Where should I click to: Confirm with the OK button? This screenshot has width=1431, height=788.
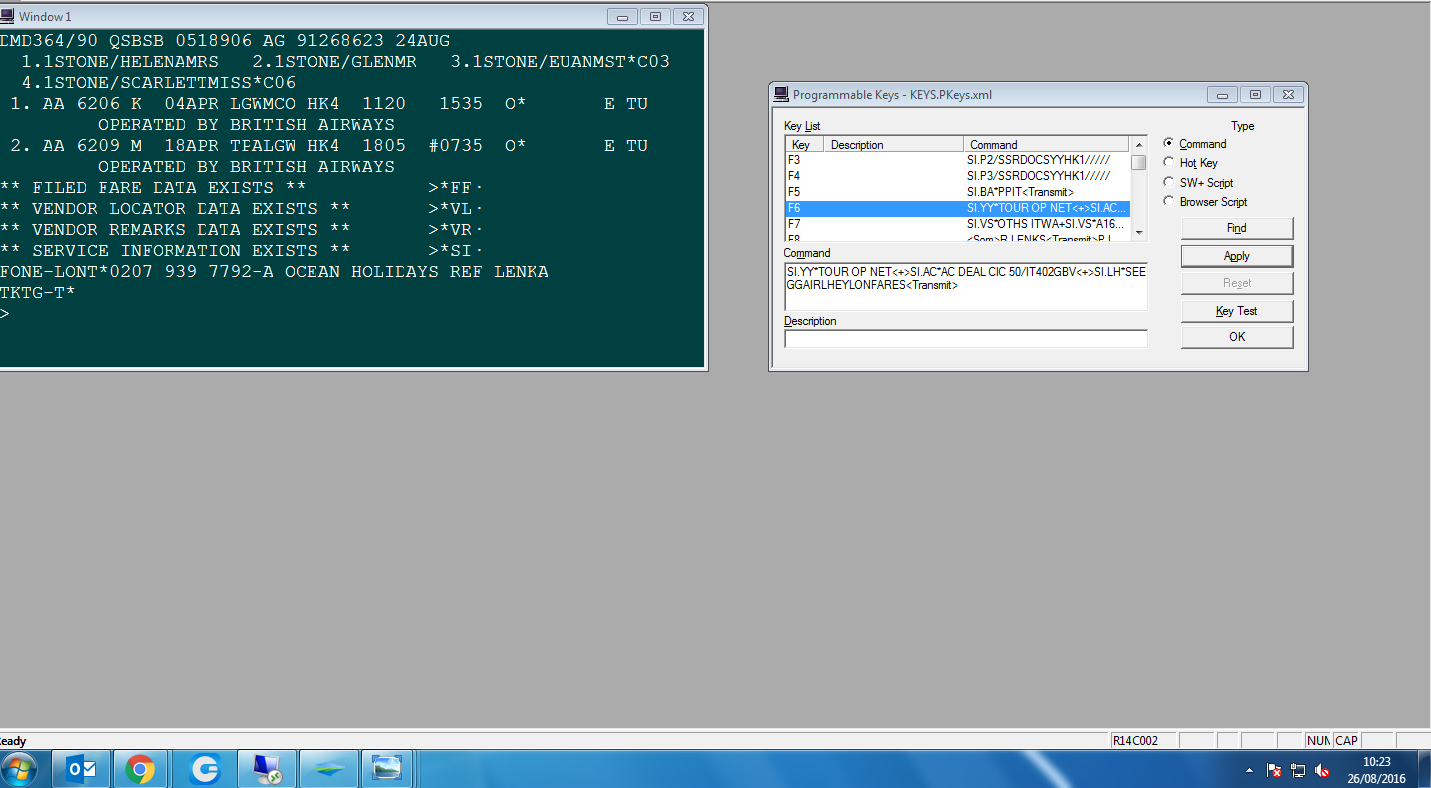tap(1237, 337)
